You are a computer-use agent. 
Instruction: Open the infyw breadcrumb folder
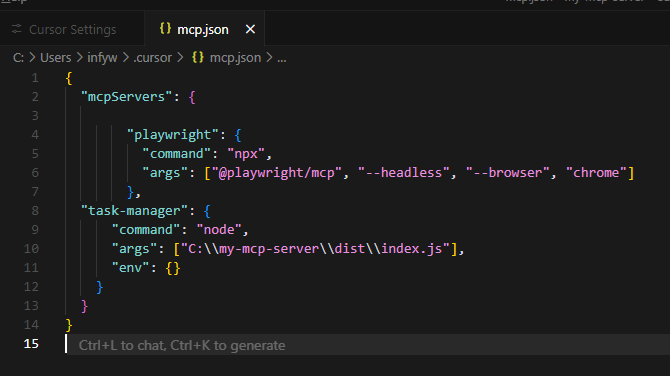click(102, 58)
